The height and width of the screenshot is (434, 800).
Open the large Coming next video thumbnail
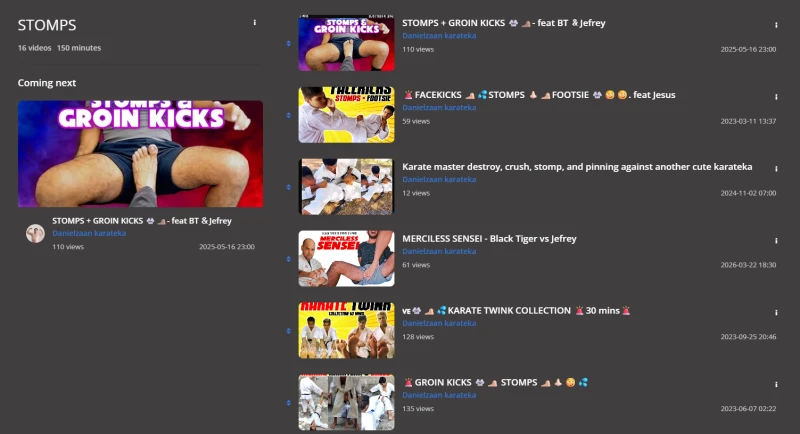(140, 154)
